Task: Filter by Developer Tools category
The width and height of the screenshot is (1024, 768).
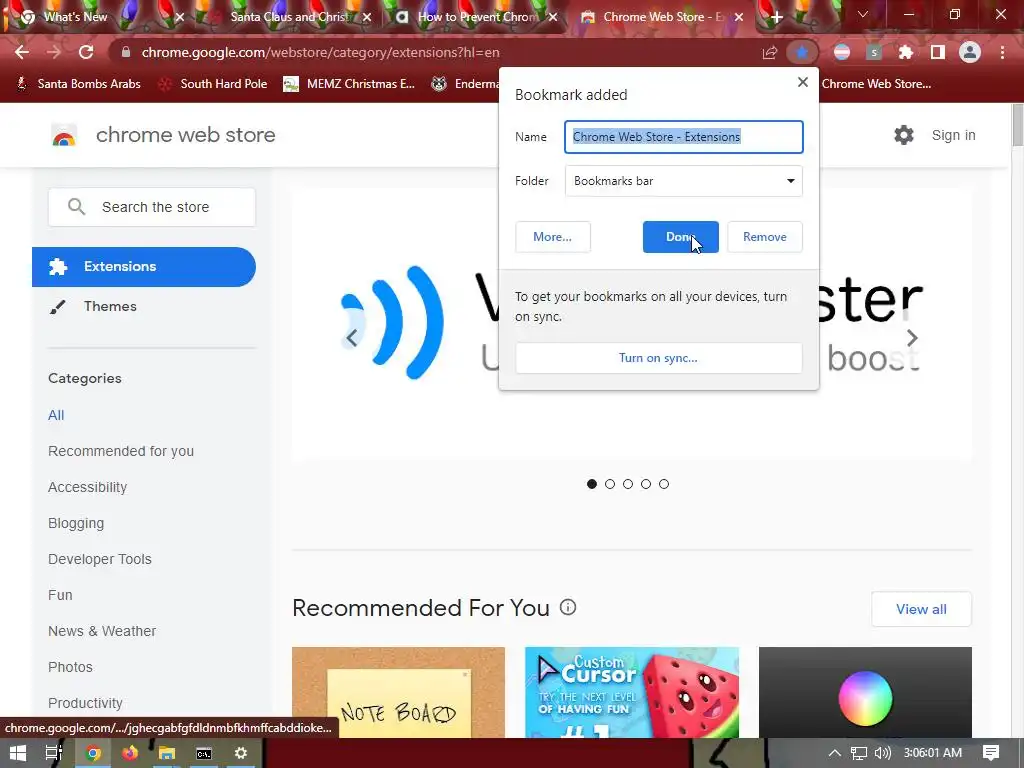Action: click(100, 559)
